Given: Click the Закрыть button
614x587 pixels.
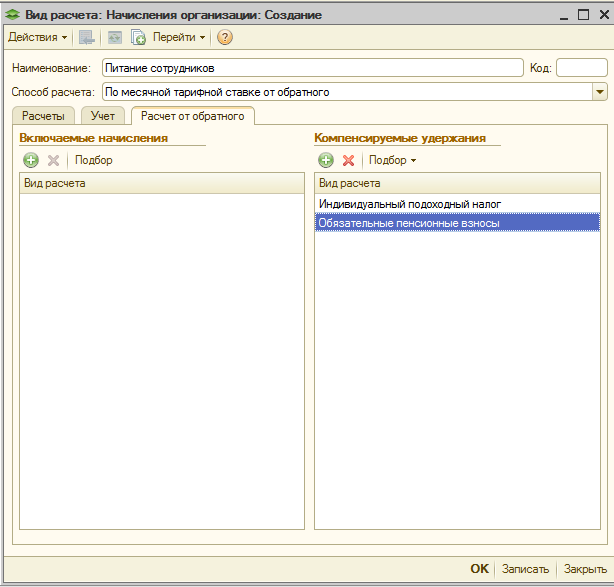Looking at the screenshot, I should (x=585, y=569).
